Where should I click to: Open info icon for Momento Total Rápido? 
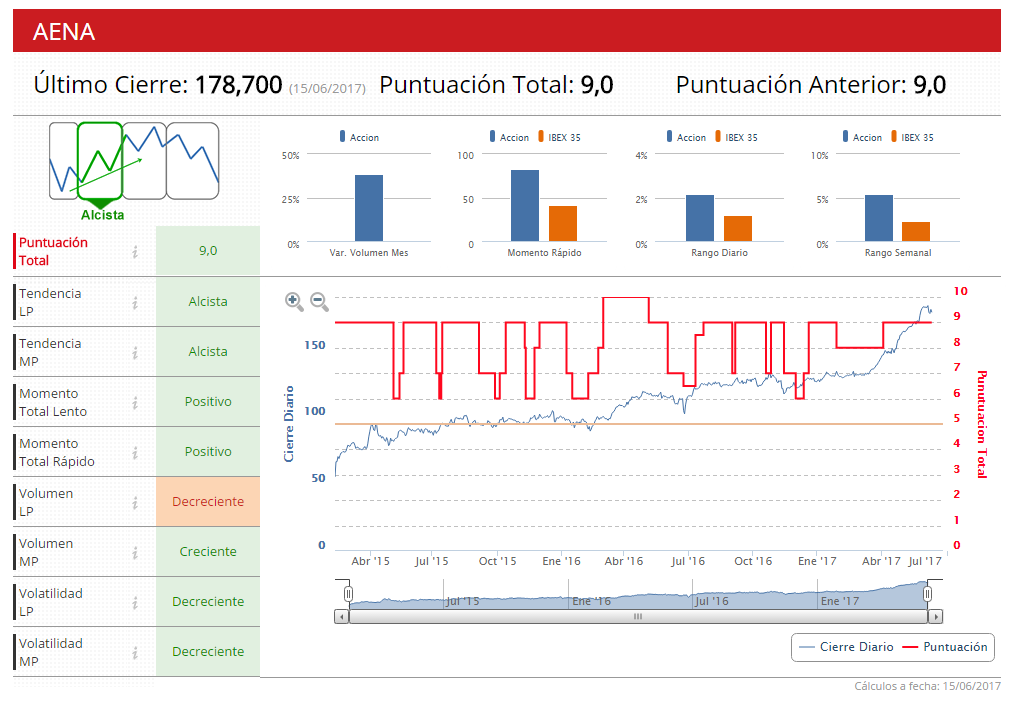click(135, 453)
